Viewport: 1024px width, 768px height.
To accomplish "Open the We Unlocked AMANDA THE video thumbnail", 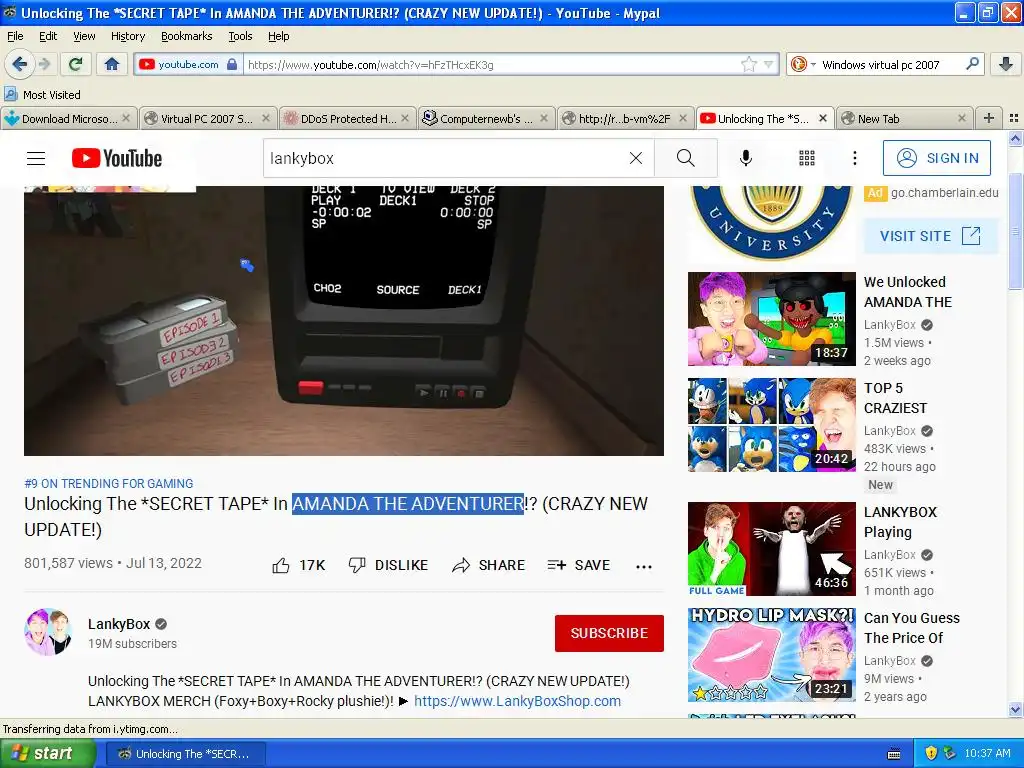I will coord(771,319).
